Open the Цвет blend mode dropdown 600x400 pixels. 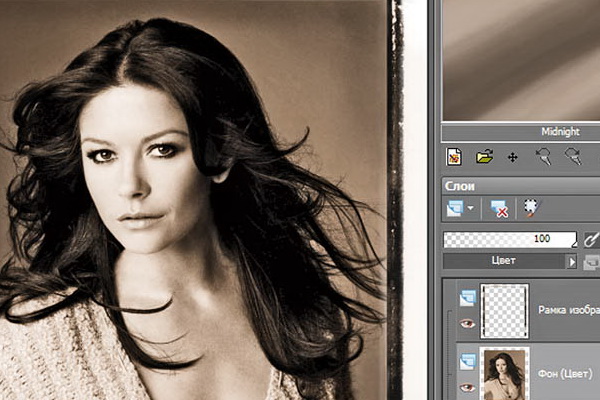pos(504,261)
